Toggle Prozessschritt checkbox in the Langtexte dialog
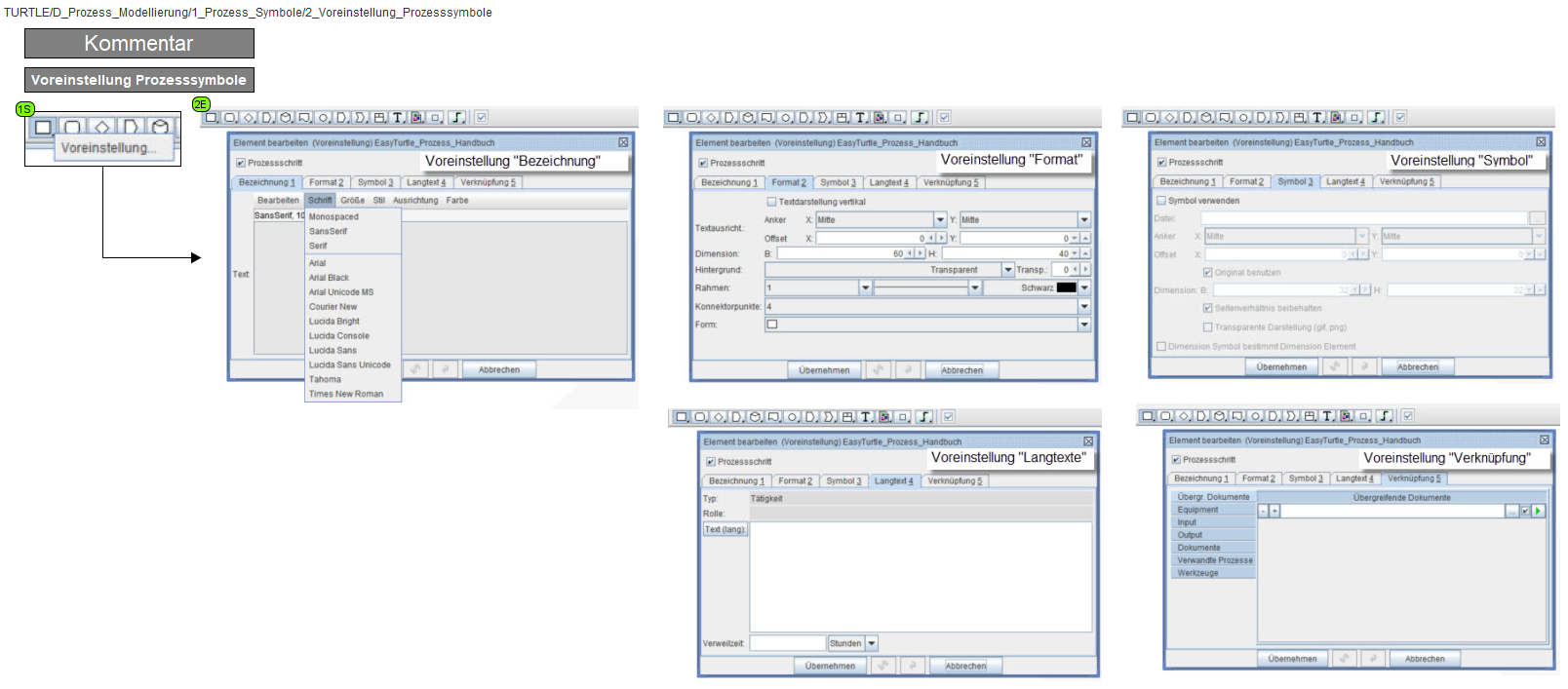 click(711, 462)
